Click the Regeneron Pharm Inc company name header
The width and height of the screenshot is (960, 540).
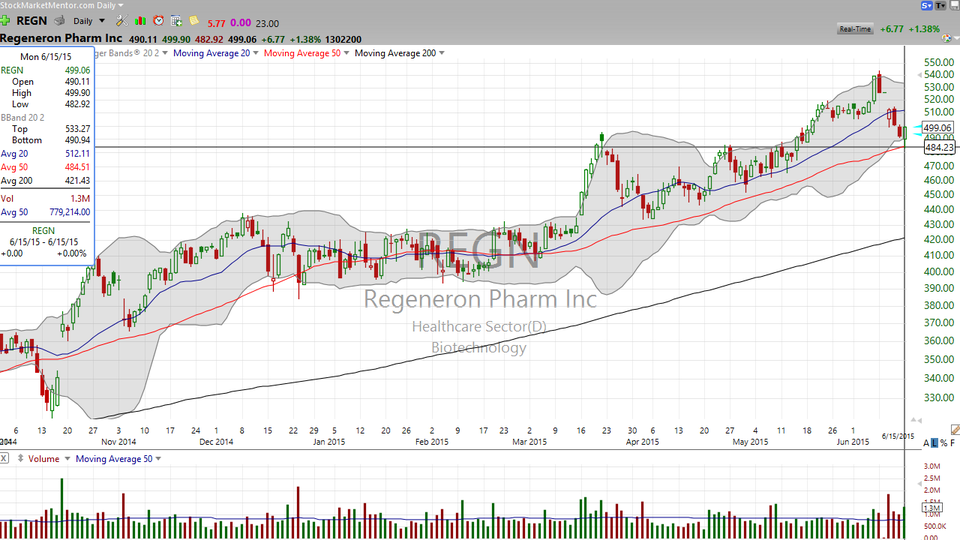(61, 38)
